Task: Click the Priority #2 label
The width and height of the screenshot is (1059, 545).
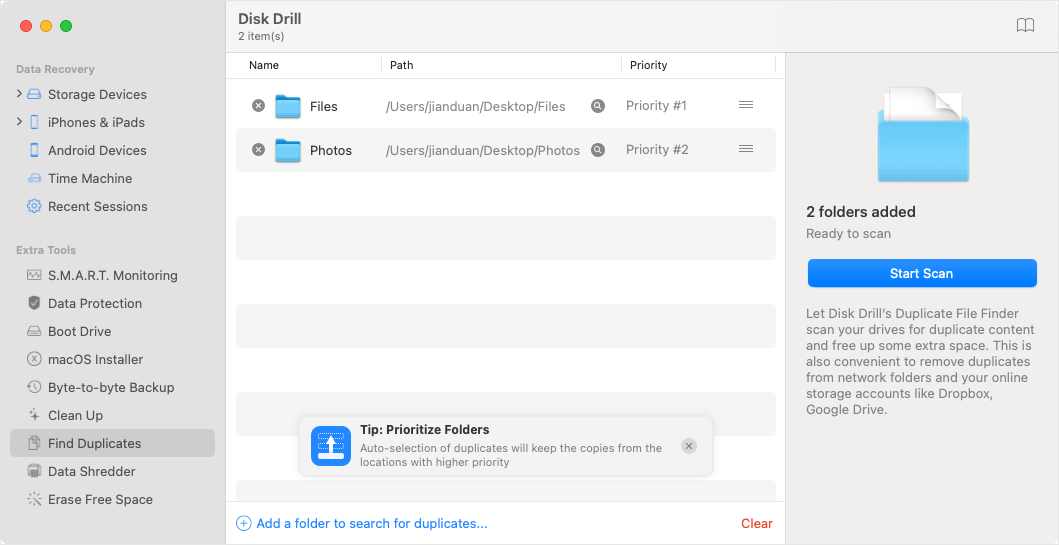Action: pyautogui.click(x=657, y=149)
